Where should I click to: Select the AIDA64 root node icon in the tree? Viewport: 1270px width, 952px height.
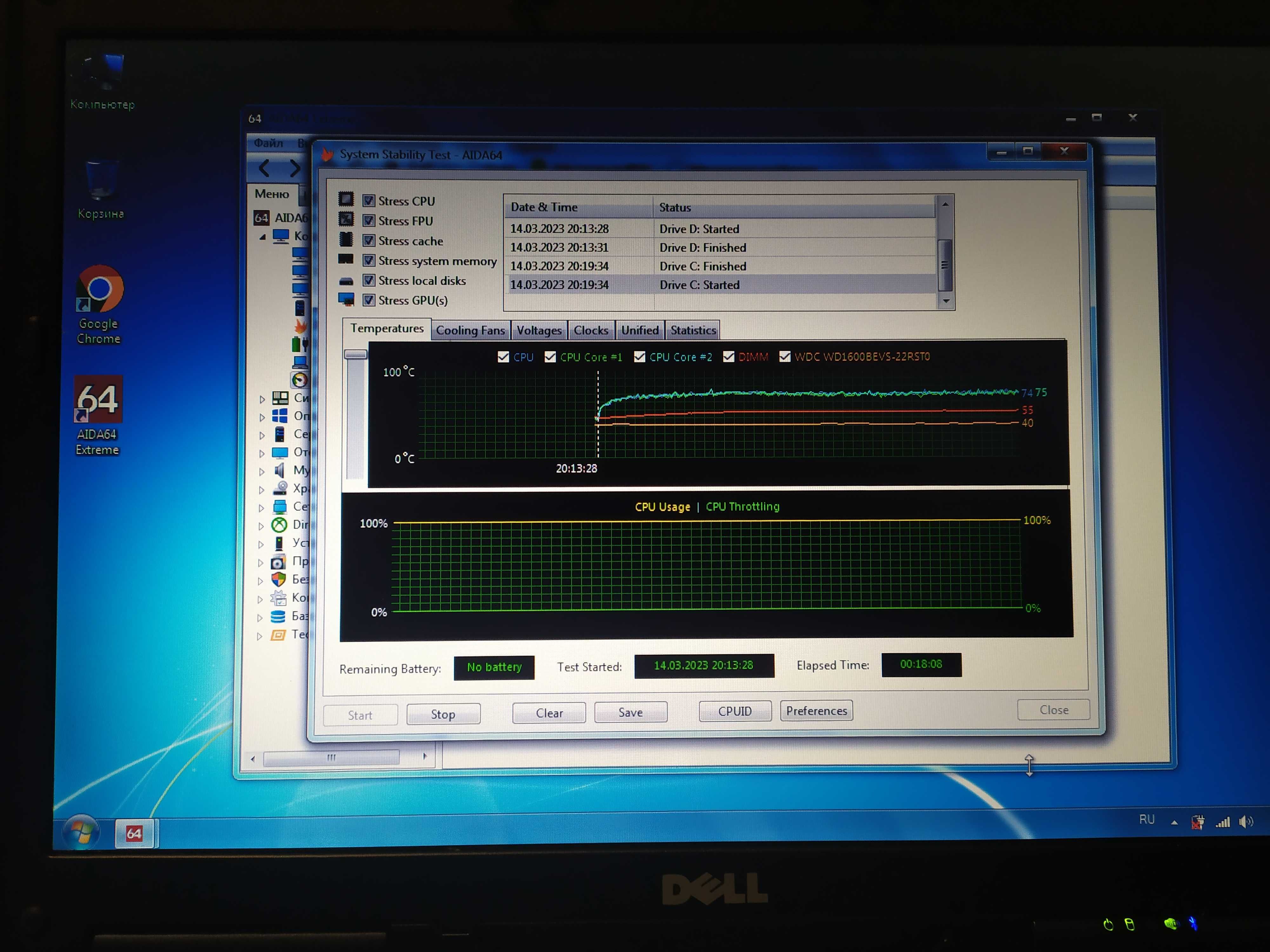point(261,217)
